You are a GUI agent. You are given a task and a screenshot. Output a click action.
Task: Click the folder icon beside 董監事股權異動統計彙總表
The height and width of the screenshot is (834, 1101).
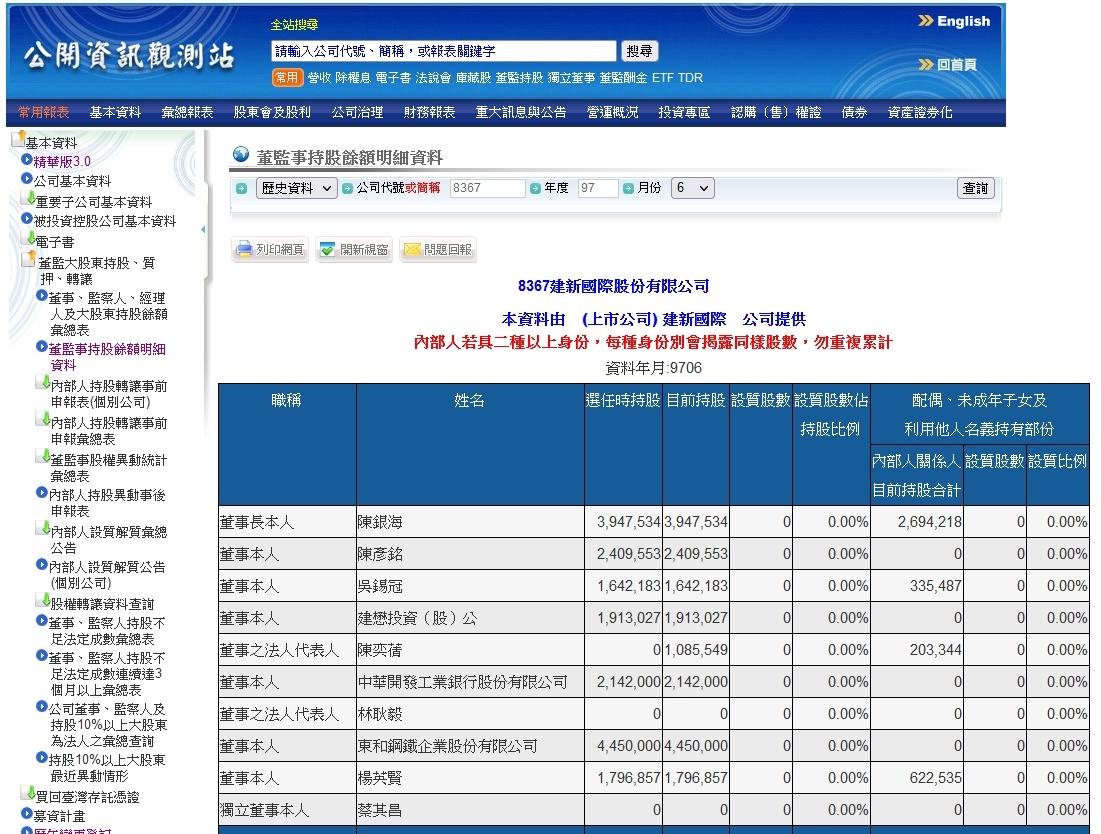pyautogui.click(x=42, y=457)
